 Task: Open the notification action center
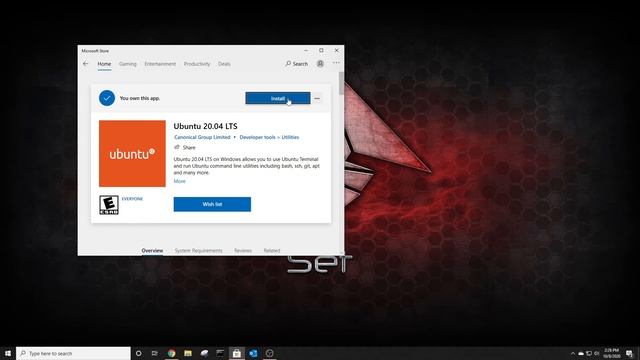[x=629, y=353]
